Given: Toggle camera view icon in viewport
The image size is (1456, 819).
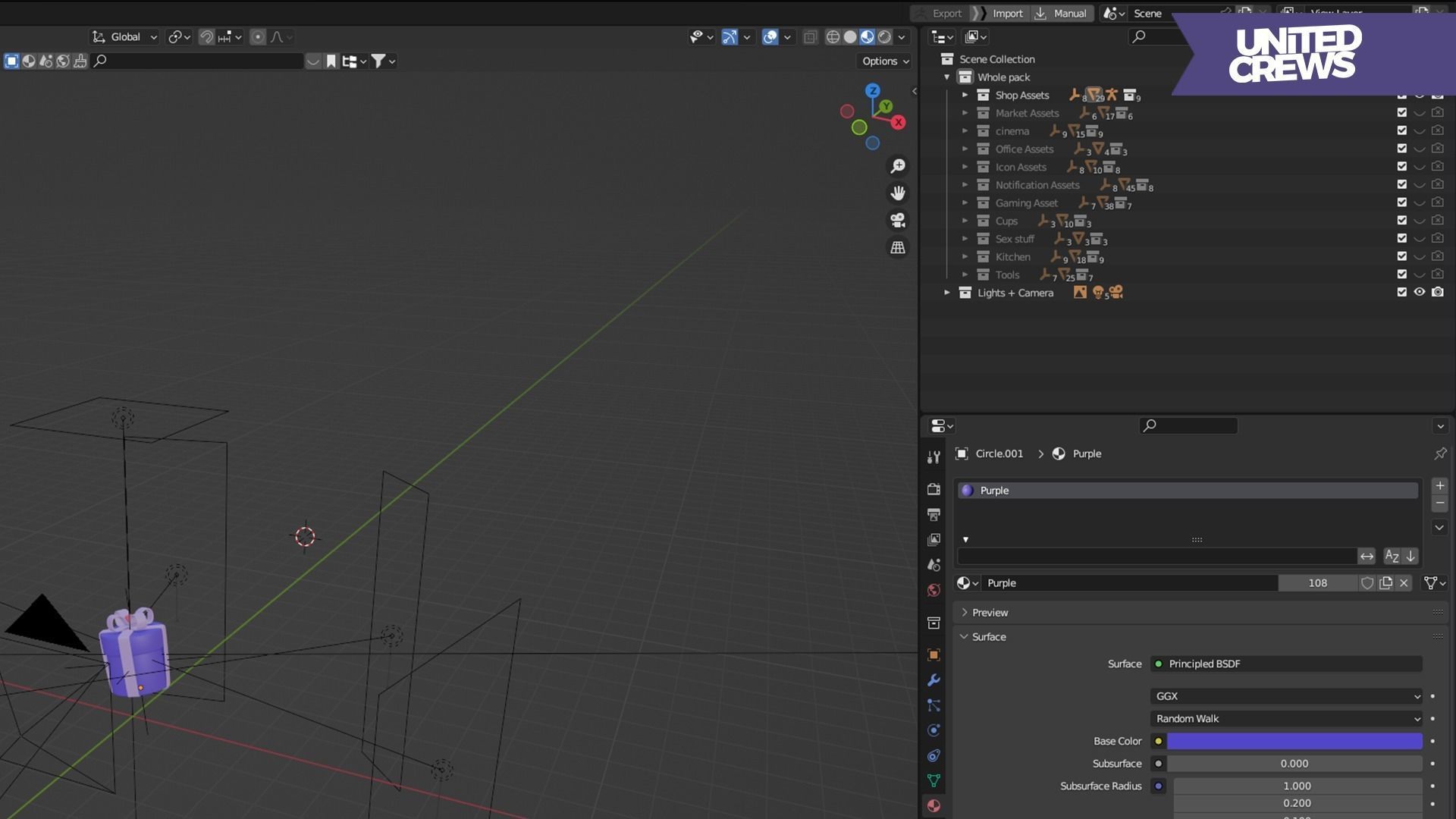Looking at the screenshot, I should point(898,221).
